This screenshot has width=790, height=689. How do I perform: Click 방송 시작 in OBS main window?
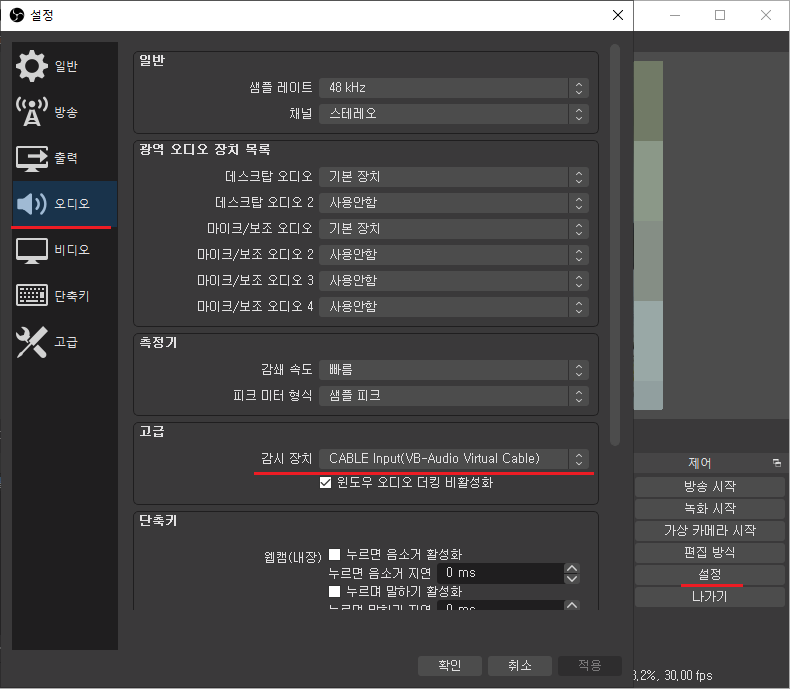(710, 487)
